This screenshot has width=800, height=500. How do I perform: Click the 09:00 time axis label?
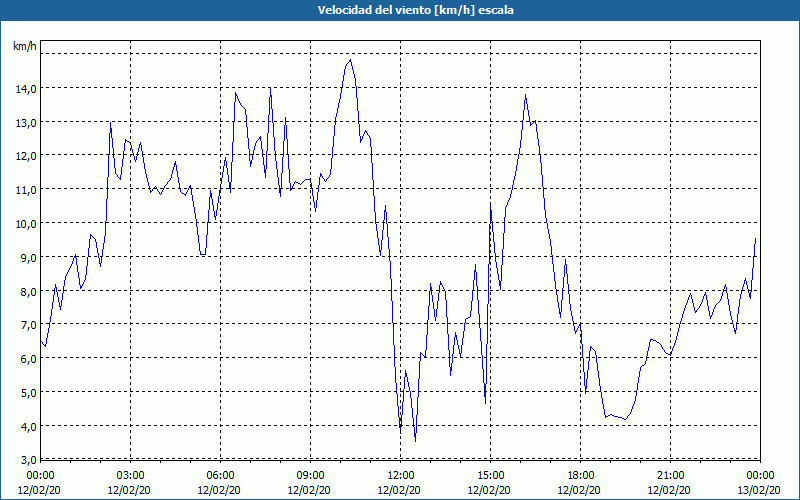[310, 476]
